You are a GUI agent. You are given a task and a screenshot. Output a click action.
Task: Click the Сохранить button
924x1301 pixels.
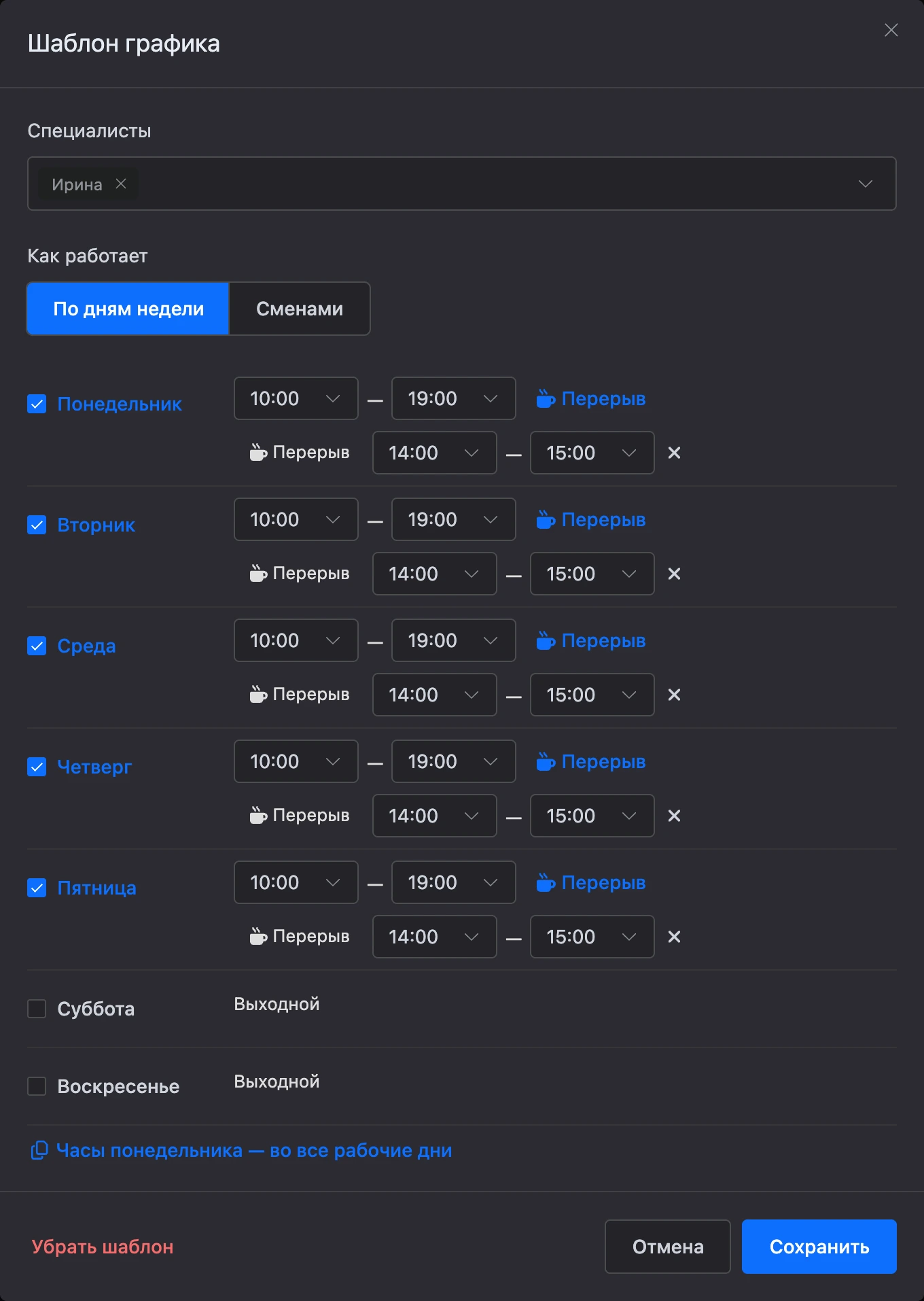coord(819,1247)
